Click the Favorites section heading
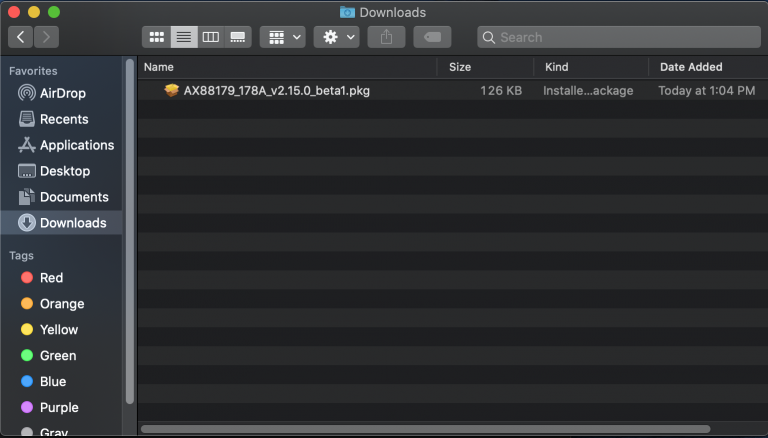 (x=33, y=71)
